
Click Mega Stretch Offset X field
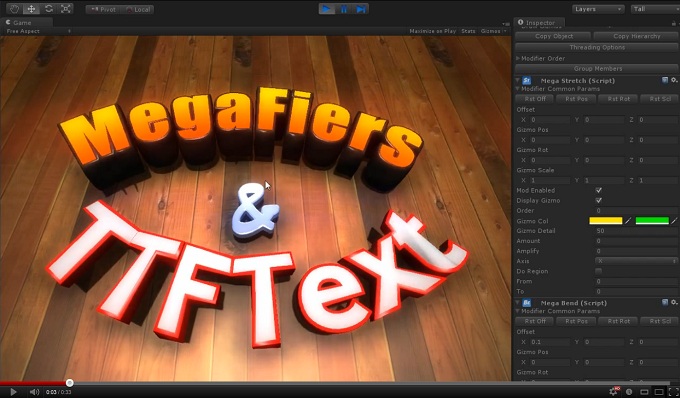click(550, 120)
